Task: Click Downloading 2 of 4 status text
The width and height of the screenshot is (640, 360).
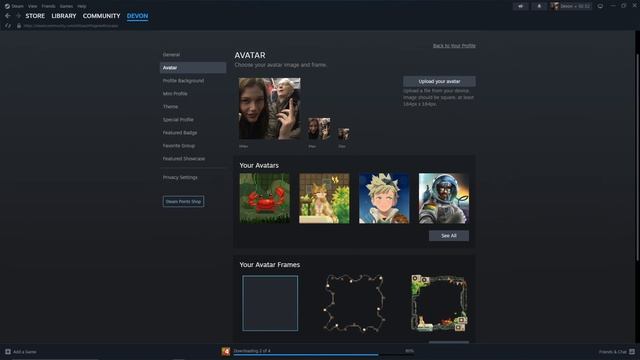Action: pos(252,351)
